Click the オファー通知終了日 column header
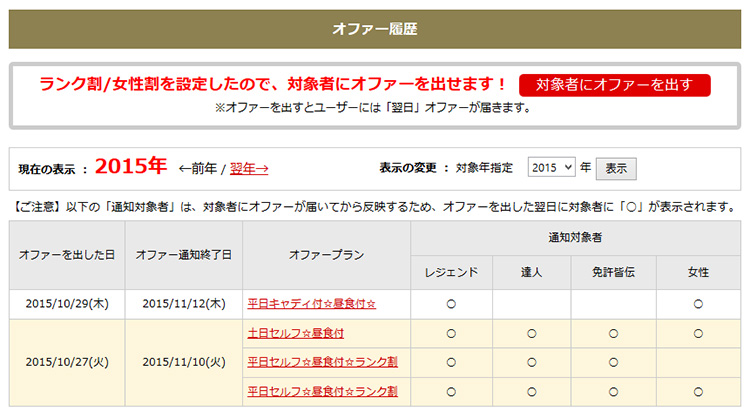750x418 pixels. tap(184, 255)
